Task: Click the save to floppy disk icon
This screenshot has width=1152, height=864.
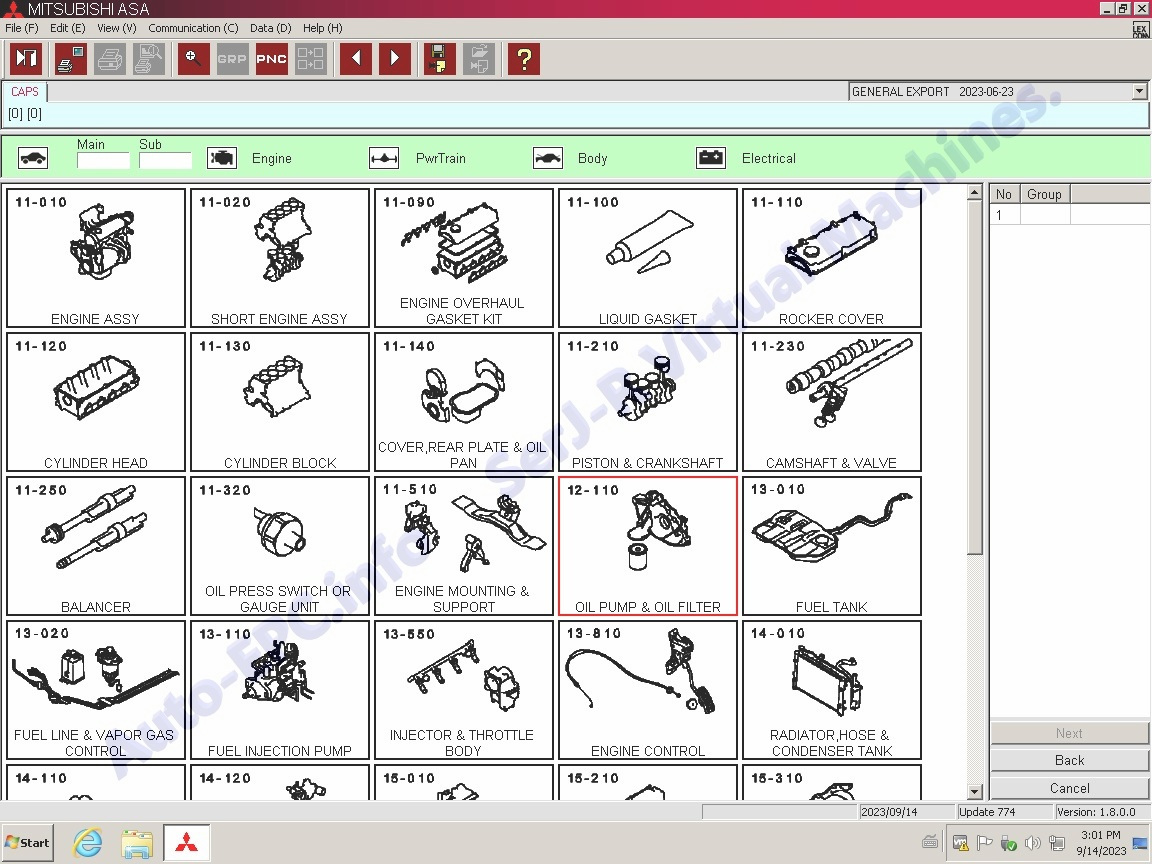Action: coord(439,59)
